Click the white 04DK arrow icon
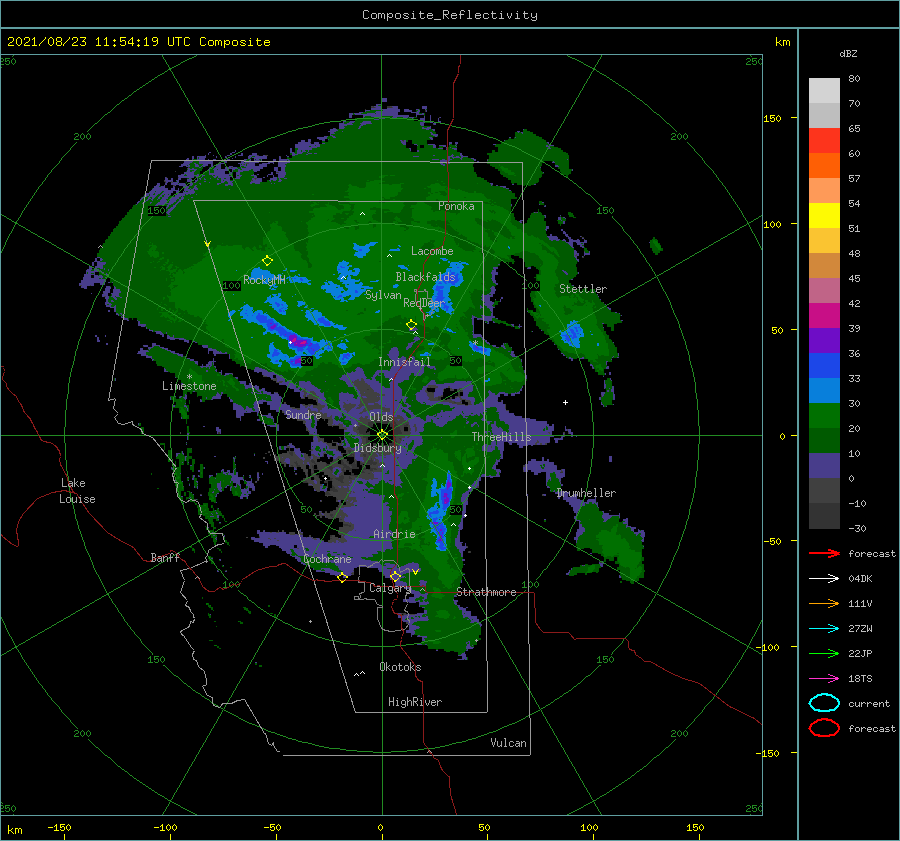The height and width of the screenshot is (841, 900). coord(824,579)
